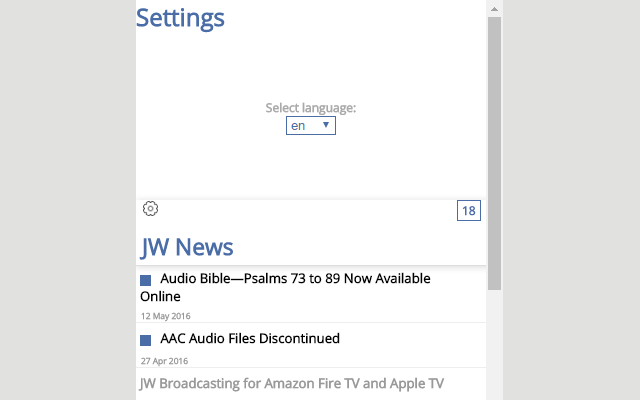Open Audio Bible Psalms 73 to 89 article
Image resolution: width=640 pixels, height=400 pixels.
pyautogui.click(x=285, y=287)
